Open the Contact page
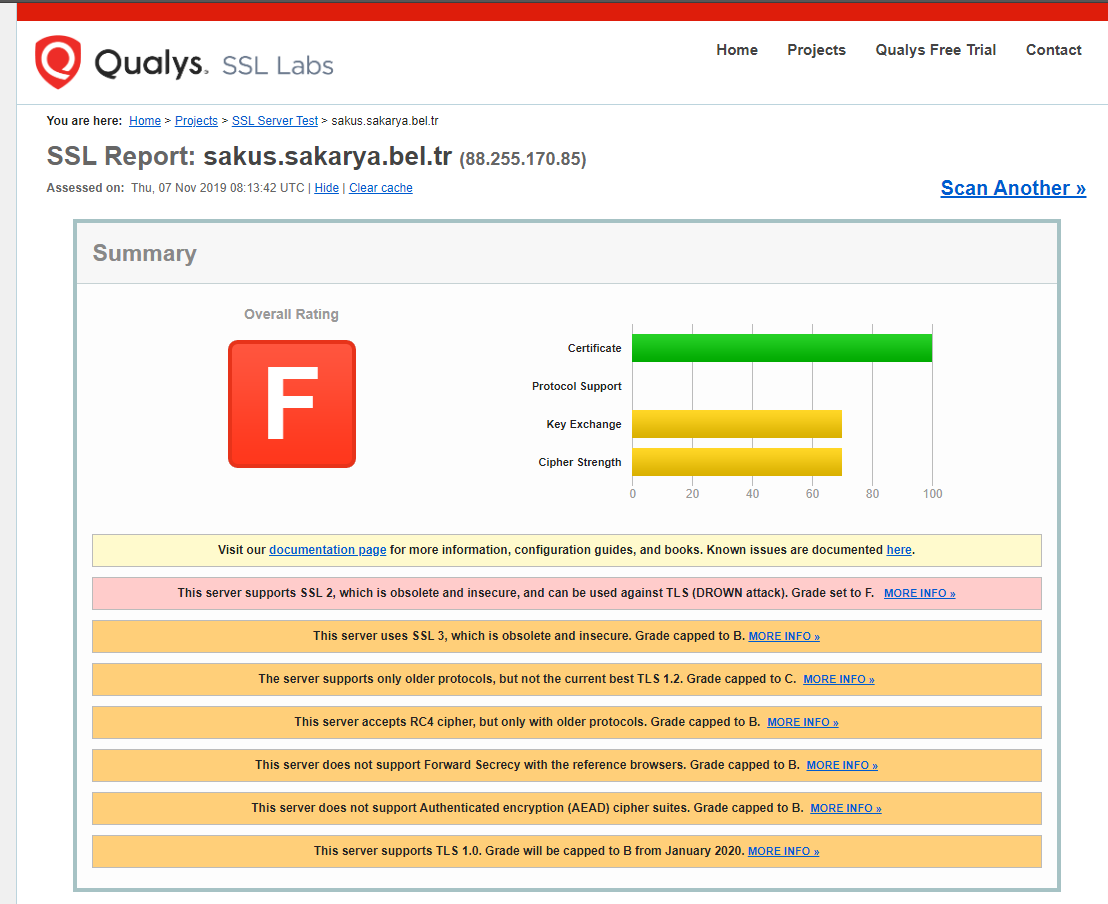 point(1053,49)
